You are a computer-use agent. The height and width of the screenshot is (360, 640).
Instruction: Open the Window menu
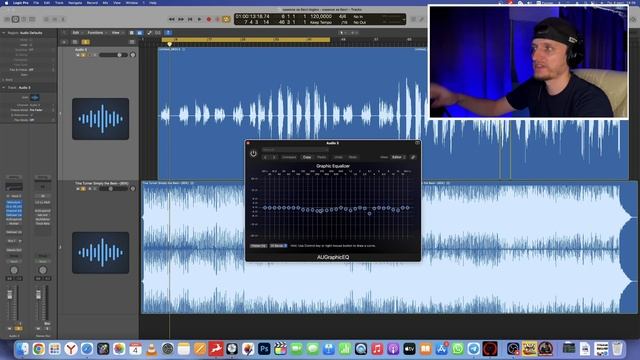pos(131,2)
